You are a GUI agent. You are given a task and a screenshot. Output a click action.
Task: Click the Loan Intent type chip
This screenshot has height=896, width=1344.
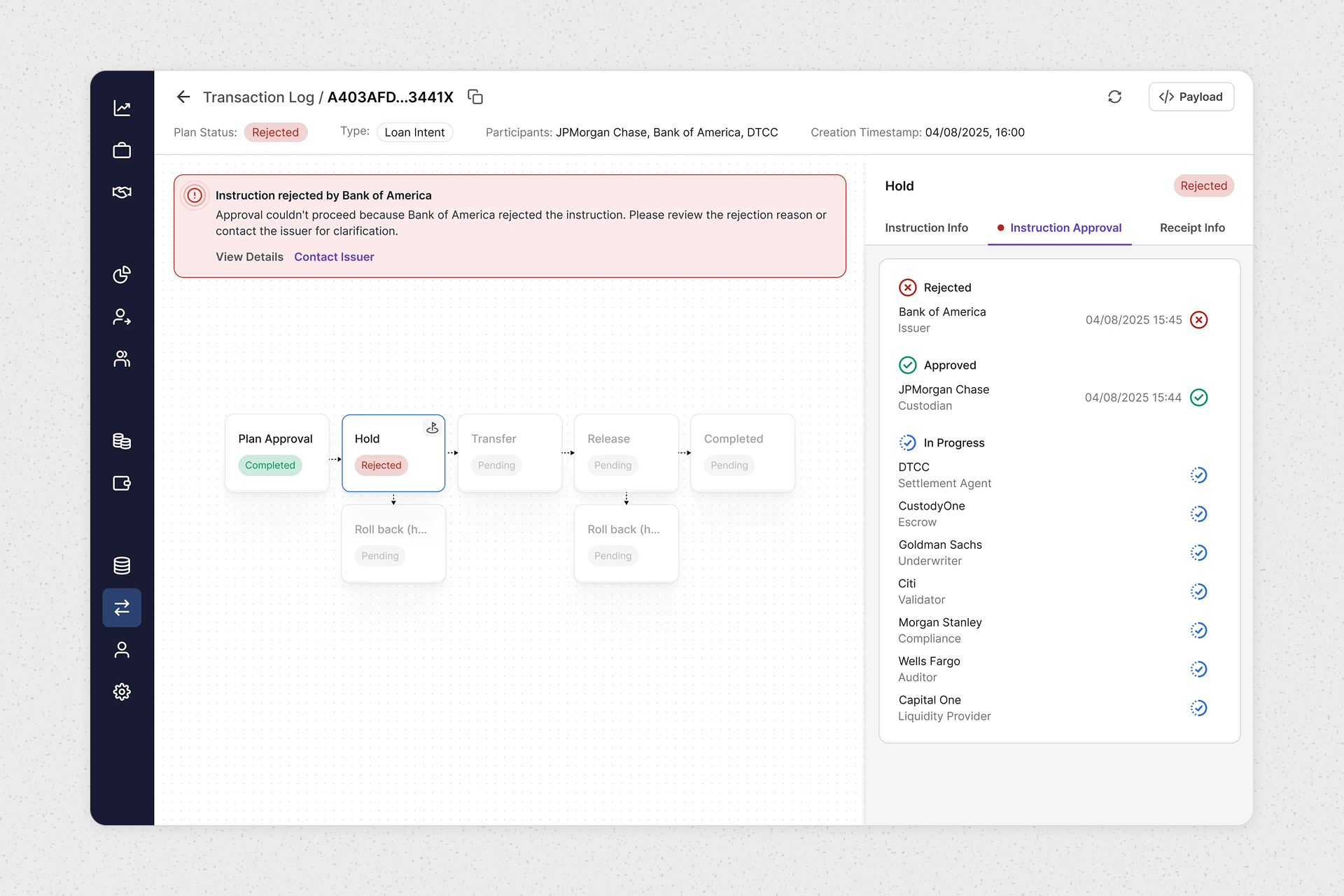pyautogui.click(x=414, y=132)
